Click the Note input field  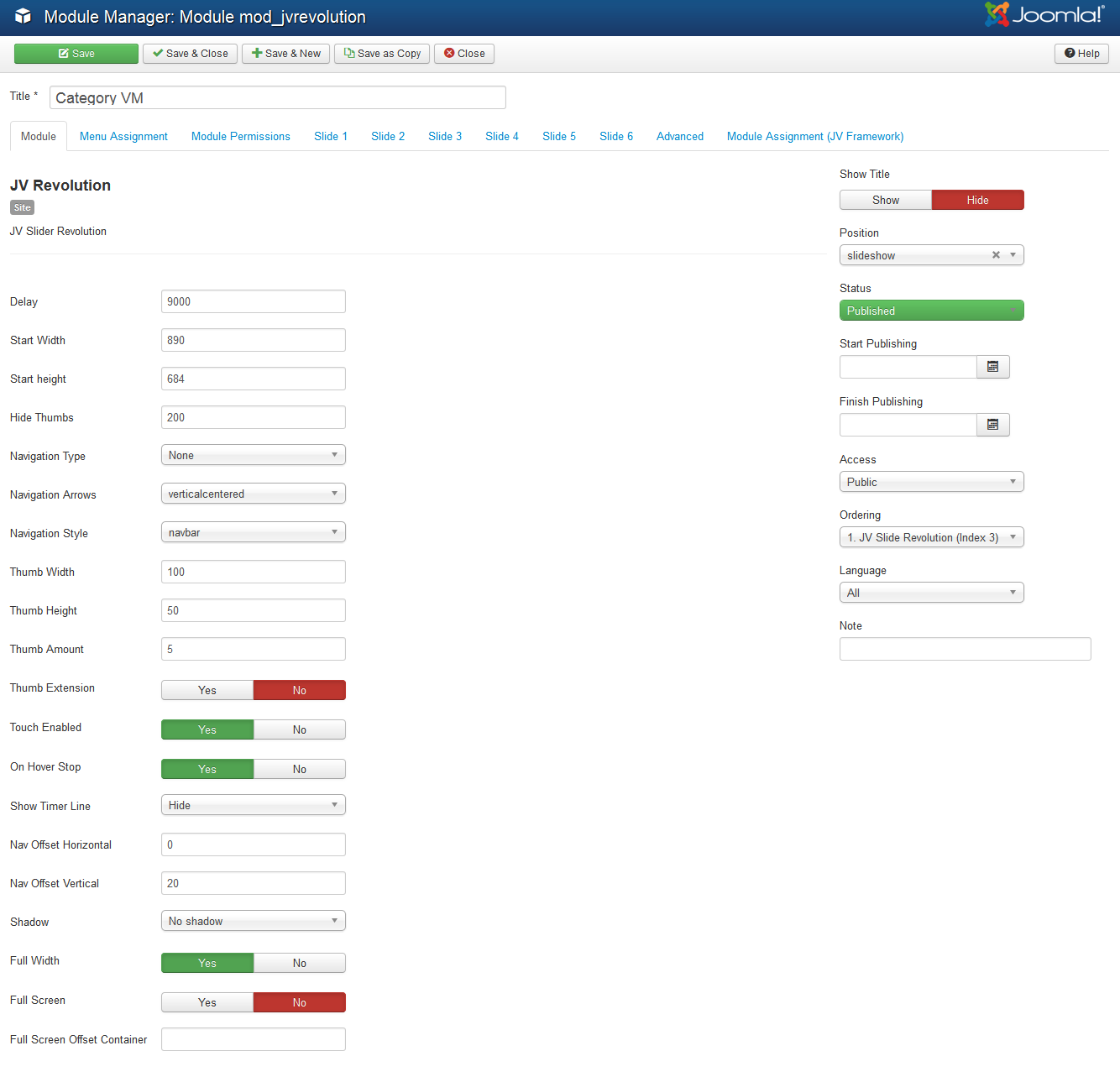pyautogui.click(x=966, y=649)
